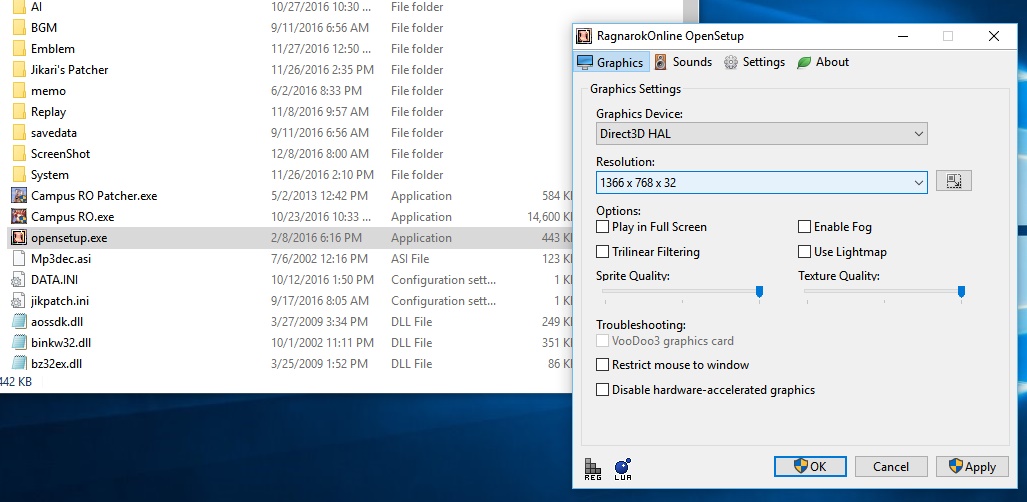The image size is (1027, 502).
Task: Select the Campus RO.exe file name
Action: coord(73,217)
